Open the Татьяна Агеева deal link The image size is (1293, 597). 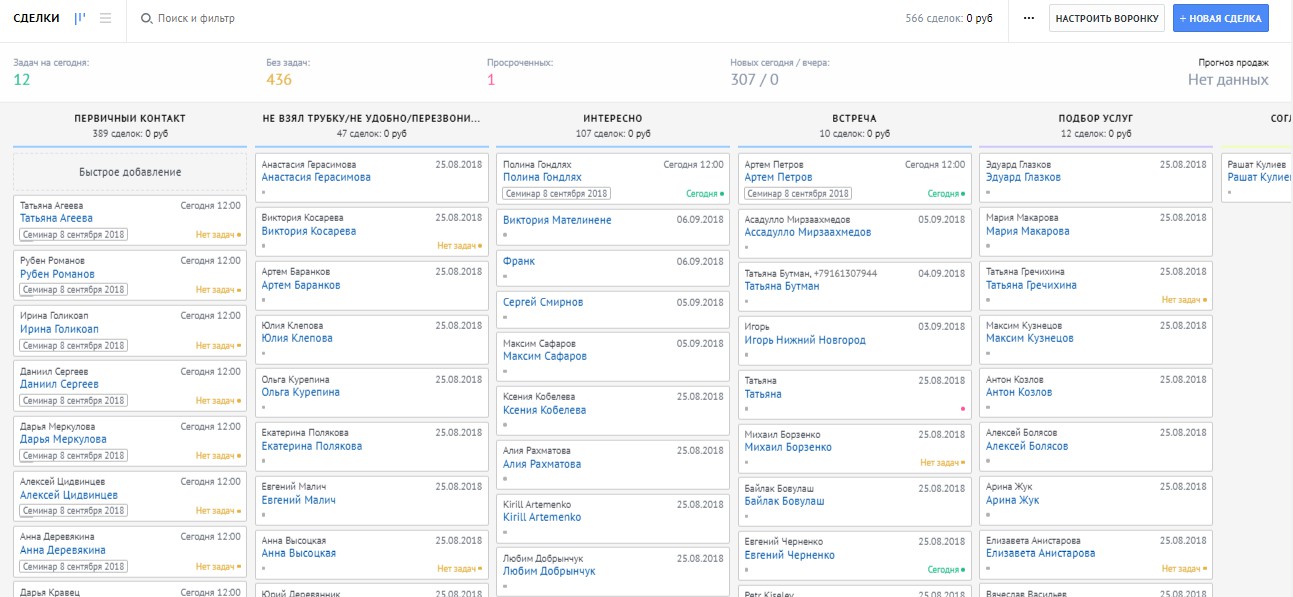tap(56, 218)
